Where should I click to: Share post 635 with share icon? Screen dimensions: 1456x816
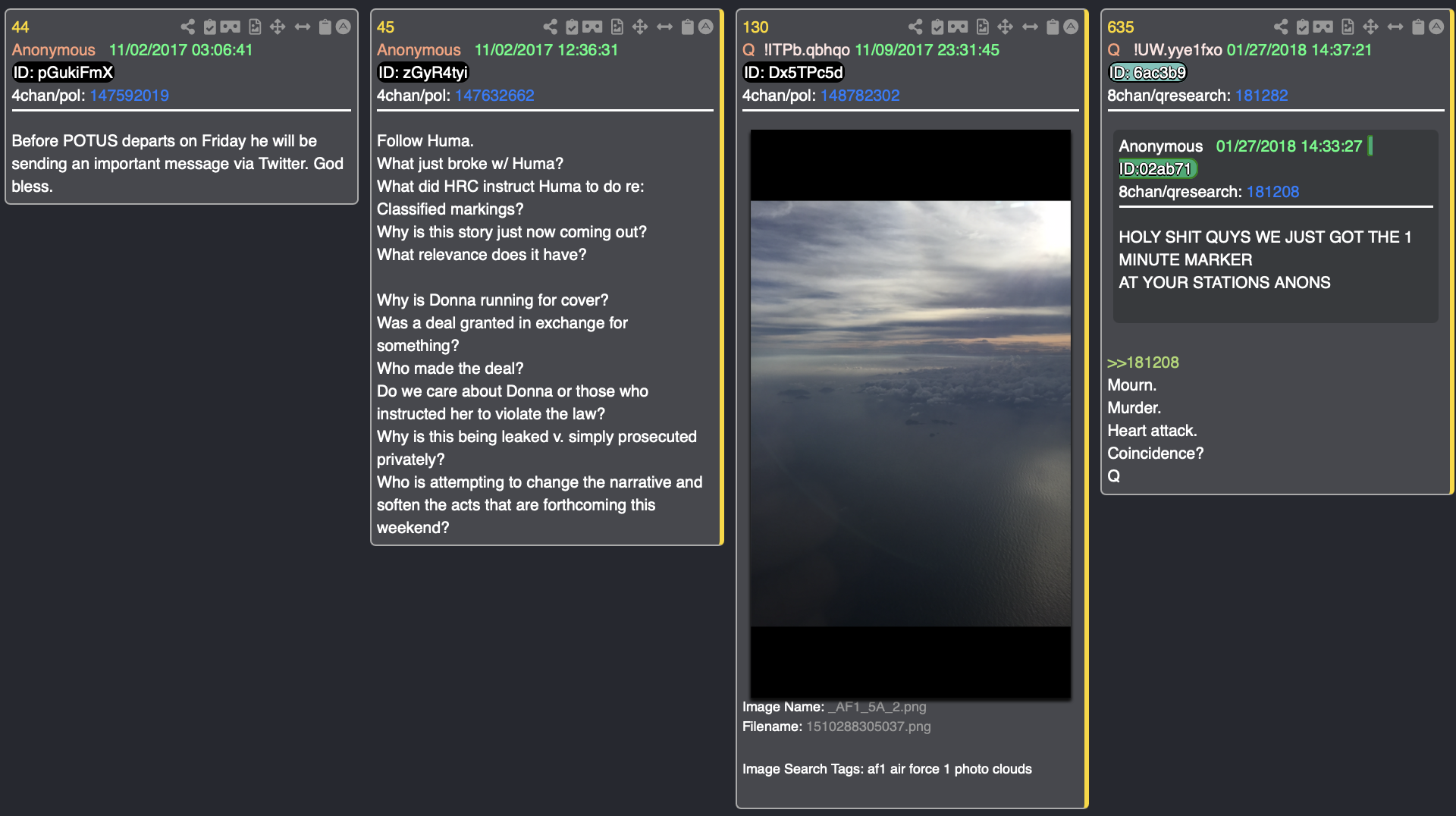1282,27
